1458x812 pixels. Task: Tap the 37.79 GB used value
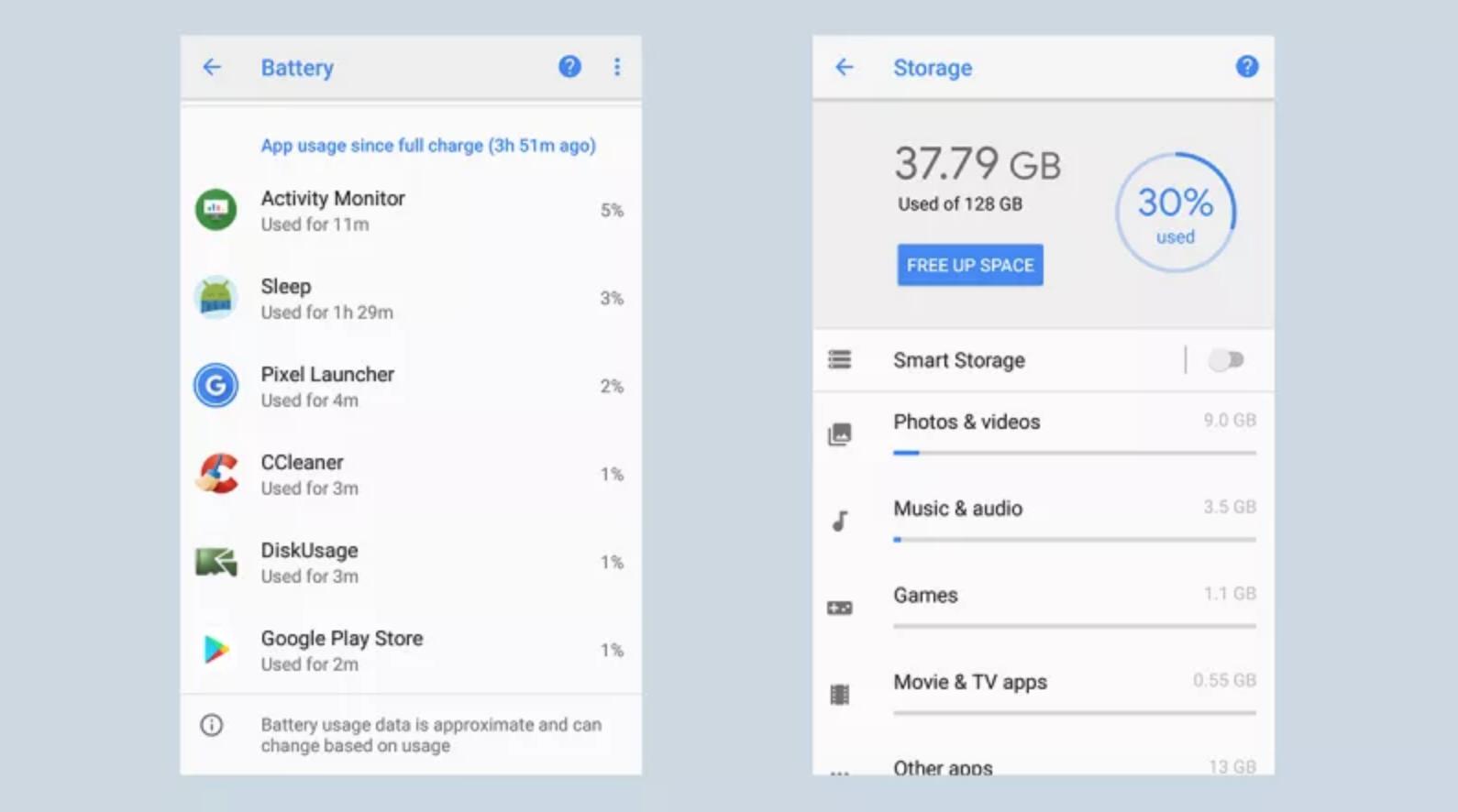978,165
